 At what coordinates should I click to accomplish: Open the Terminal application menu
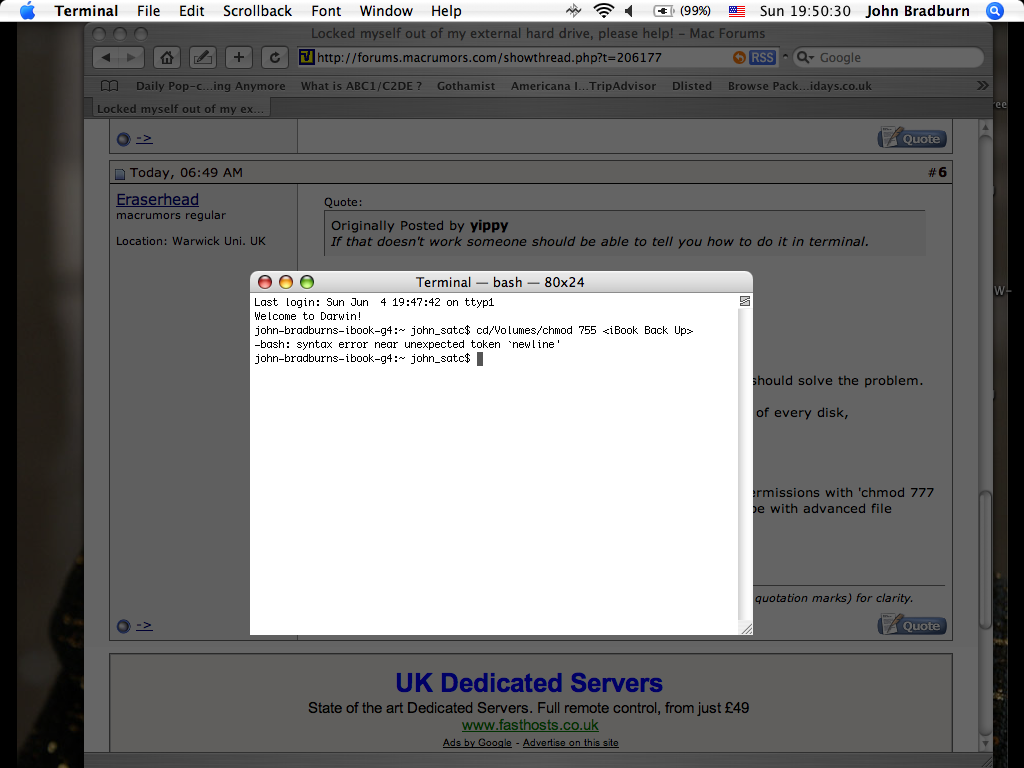[x=86, y=11]
